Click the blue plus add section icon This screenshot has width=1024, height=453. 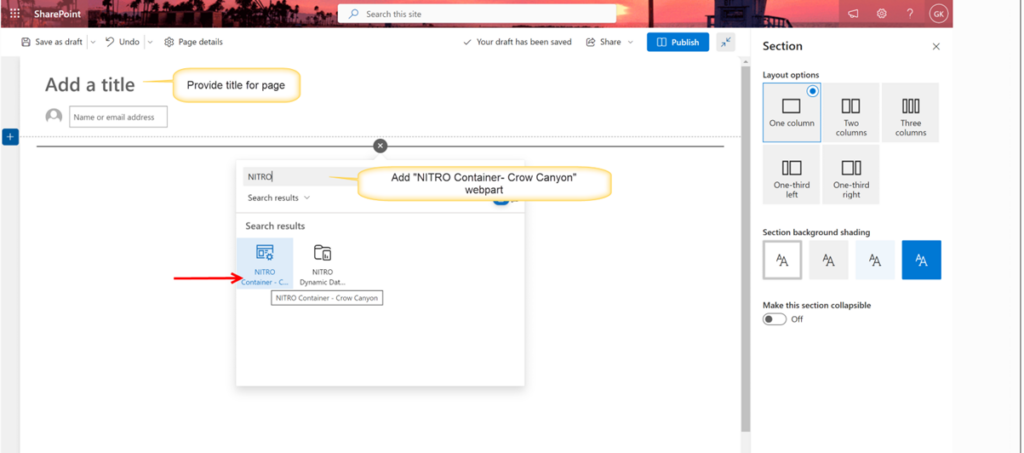(x=10, y=137)
